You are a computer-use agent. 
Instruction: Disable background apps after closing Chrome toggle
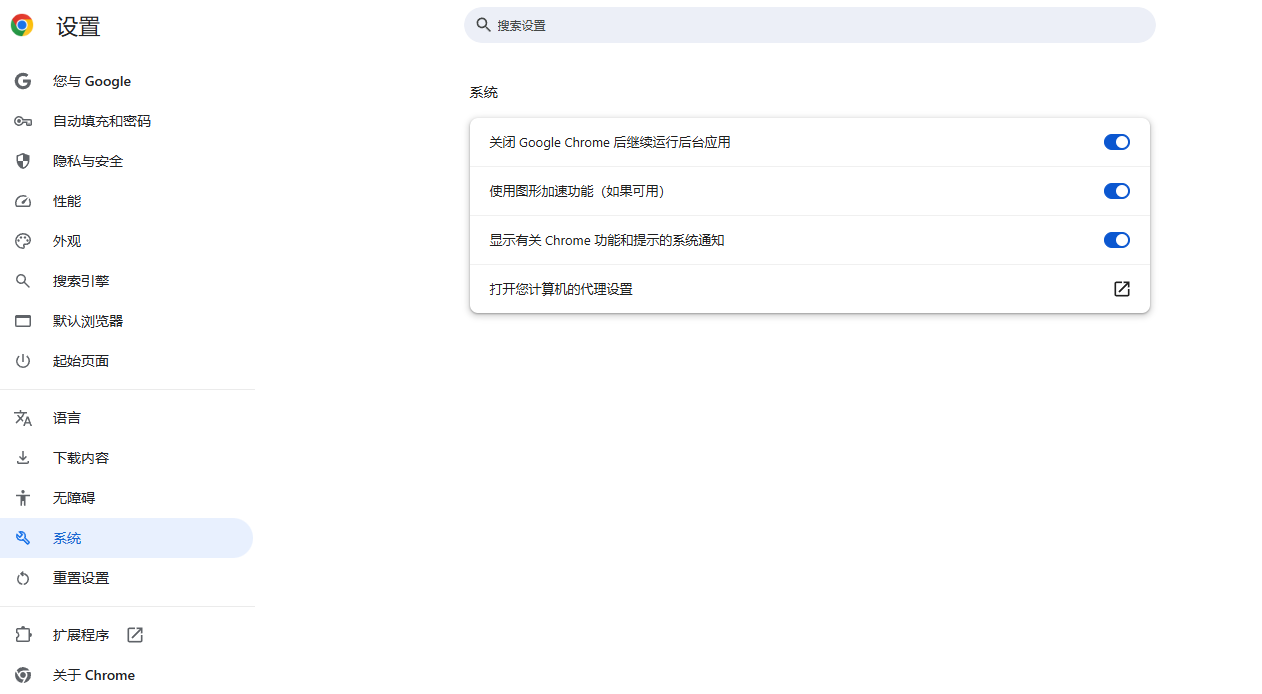1116,142
